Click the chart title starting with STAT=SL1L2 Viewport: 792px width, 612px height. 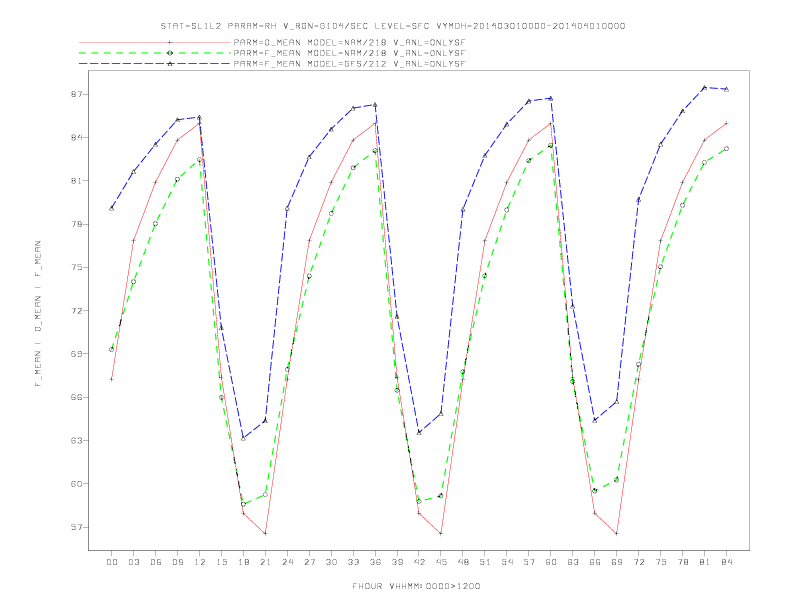pos(393,26)
